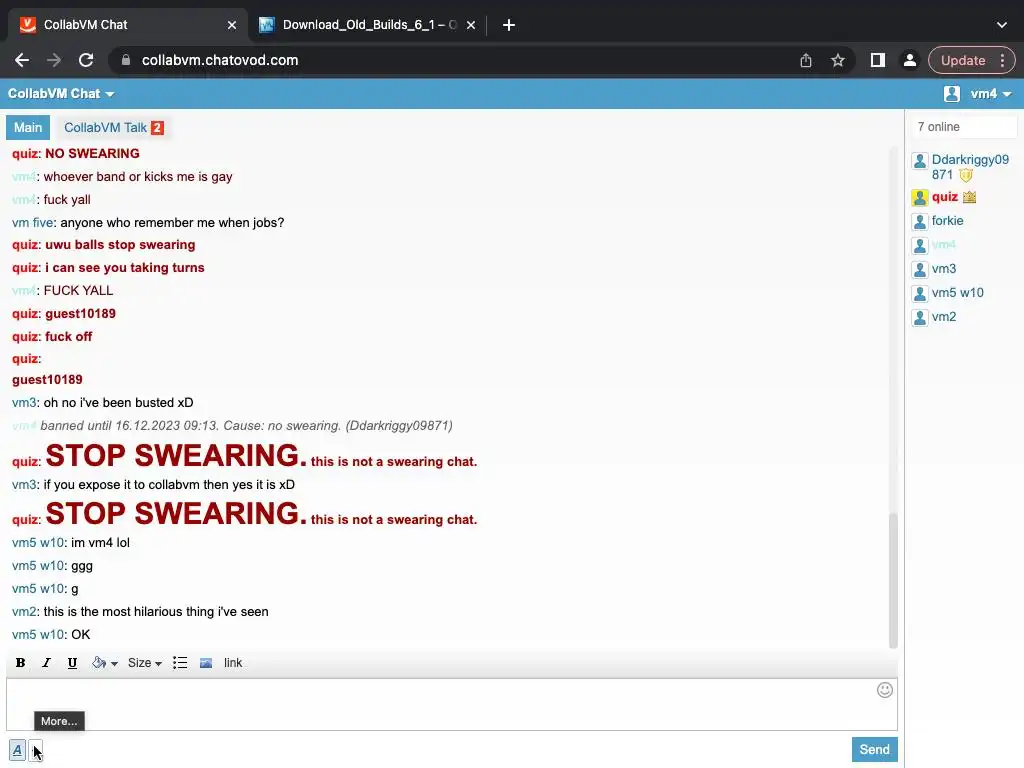Reload the current page
1024x768 pixels.
86,60
